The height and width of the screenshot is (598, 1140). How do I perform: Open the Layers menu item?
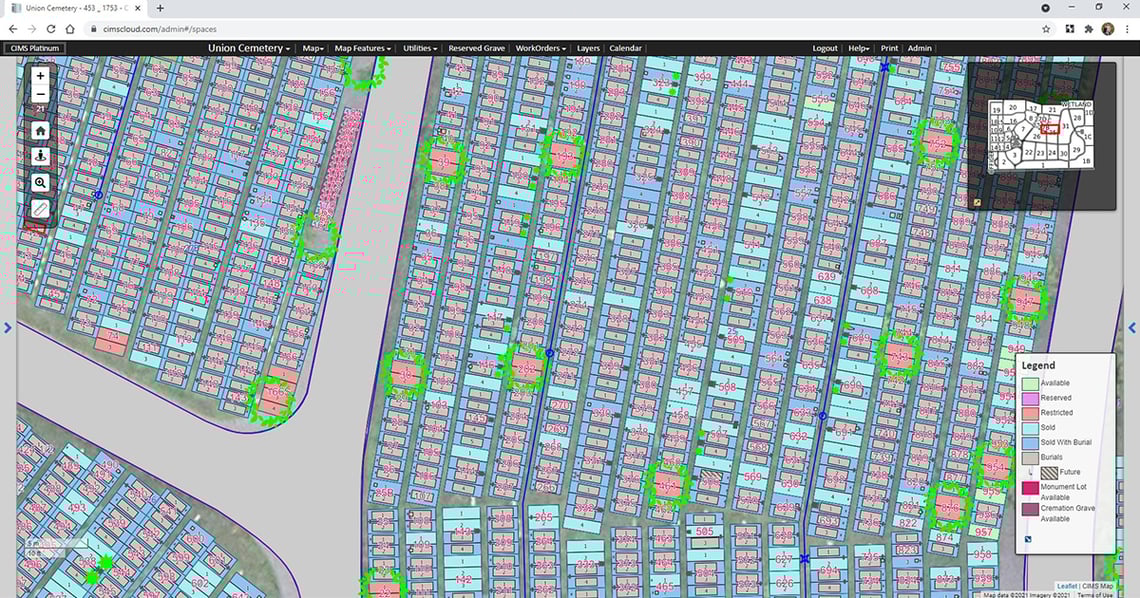588,48
